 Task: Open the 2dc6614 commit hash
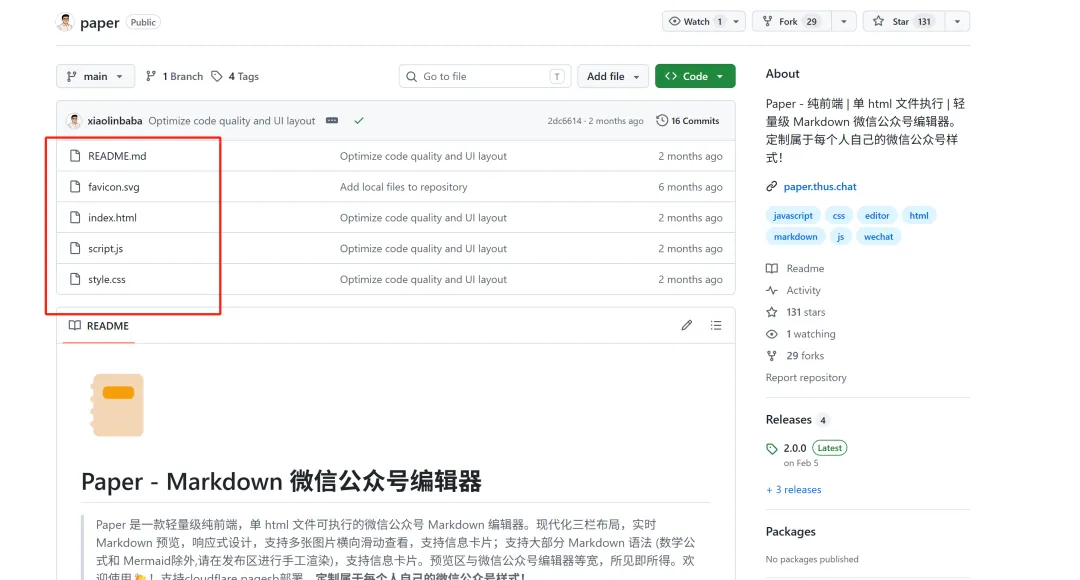(564, 121)
